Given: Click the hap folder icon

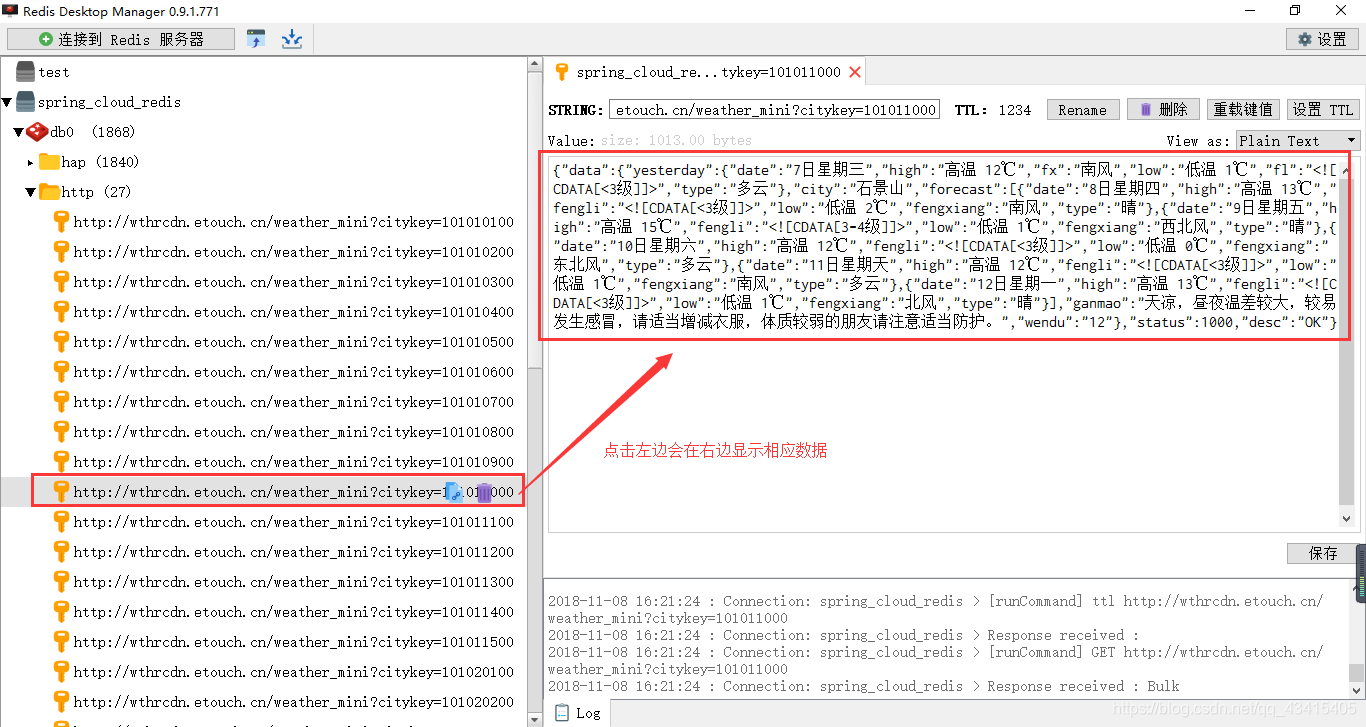Looking at the screenshot, I should tap(49, 162).
